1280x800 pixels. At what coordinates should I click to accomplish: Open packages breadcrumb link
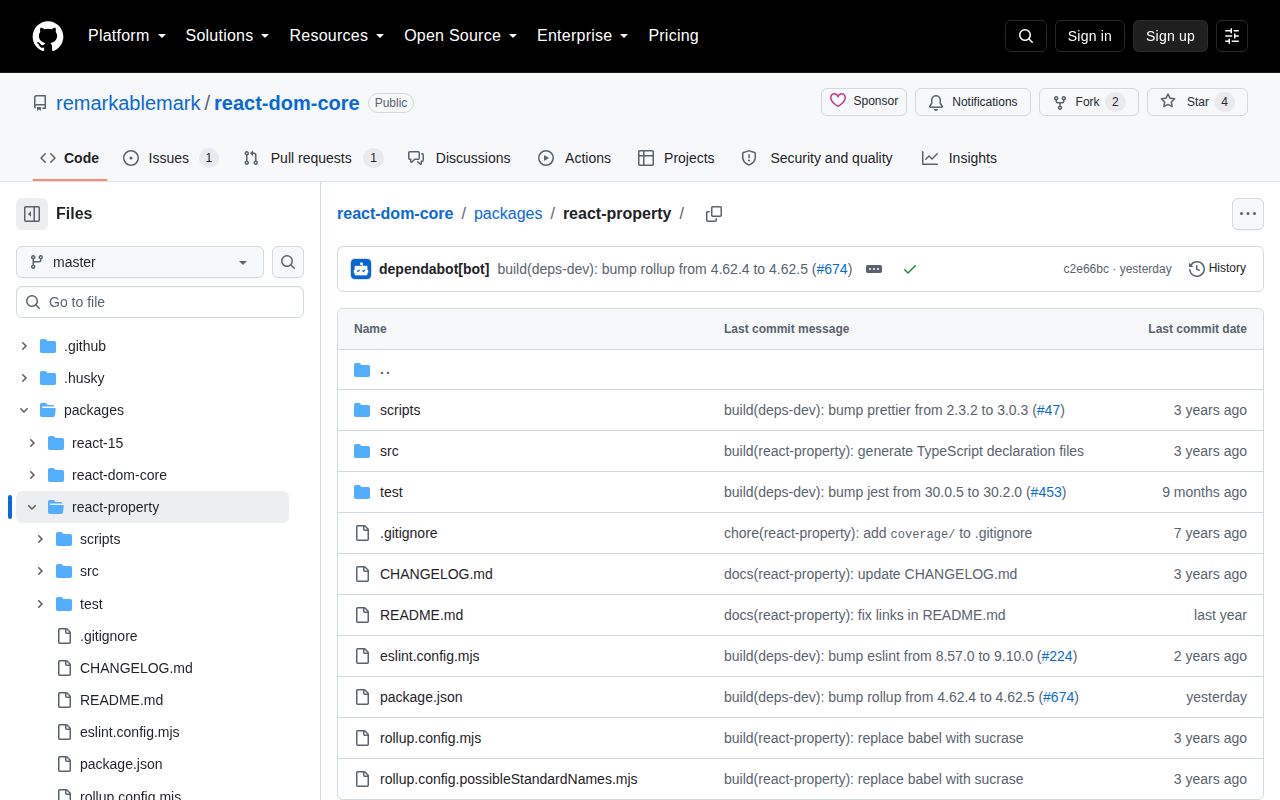pyautogui.click(x=508, y=214)
